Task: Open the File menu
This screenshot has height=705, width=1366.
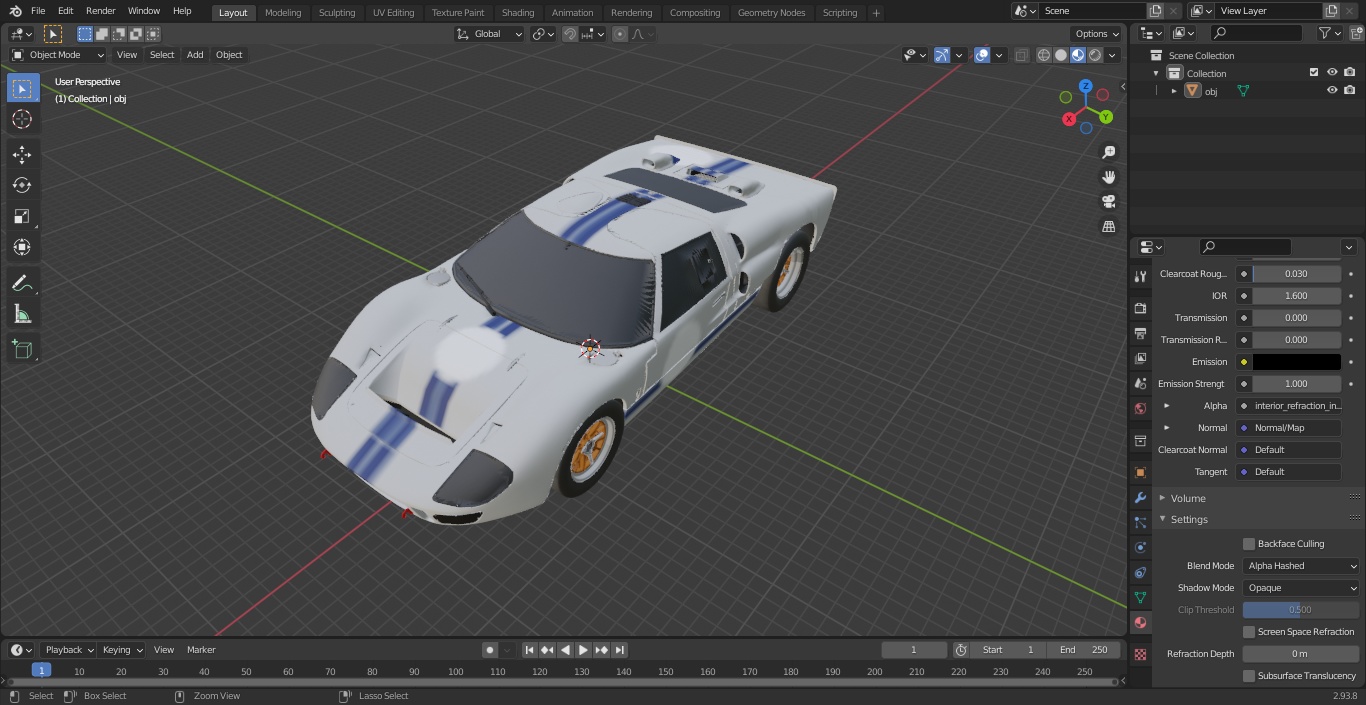Action: click(38, 11)
